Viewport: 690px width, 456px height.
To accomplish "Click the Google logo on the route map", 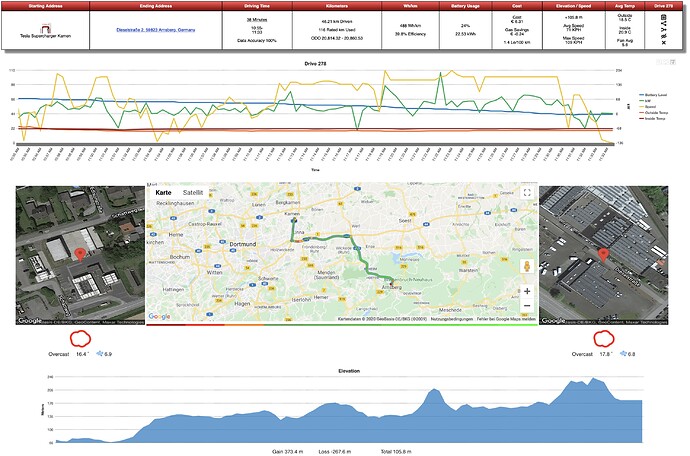I will point(159,316).
